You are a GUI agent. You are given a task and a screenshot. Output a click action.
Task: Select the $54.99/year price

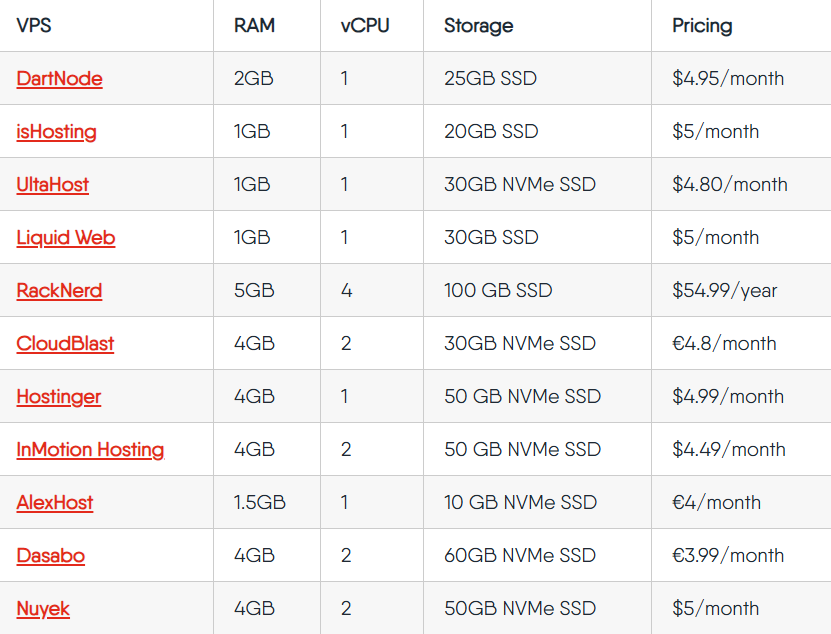point(724,290)
